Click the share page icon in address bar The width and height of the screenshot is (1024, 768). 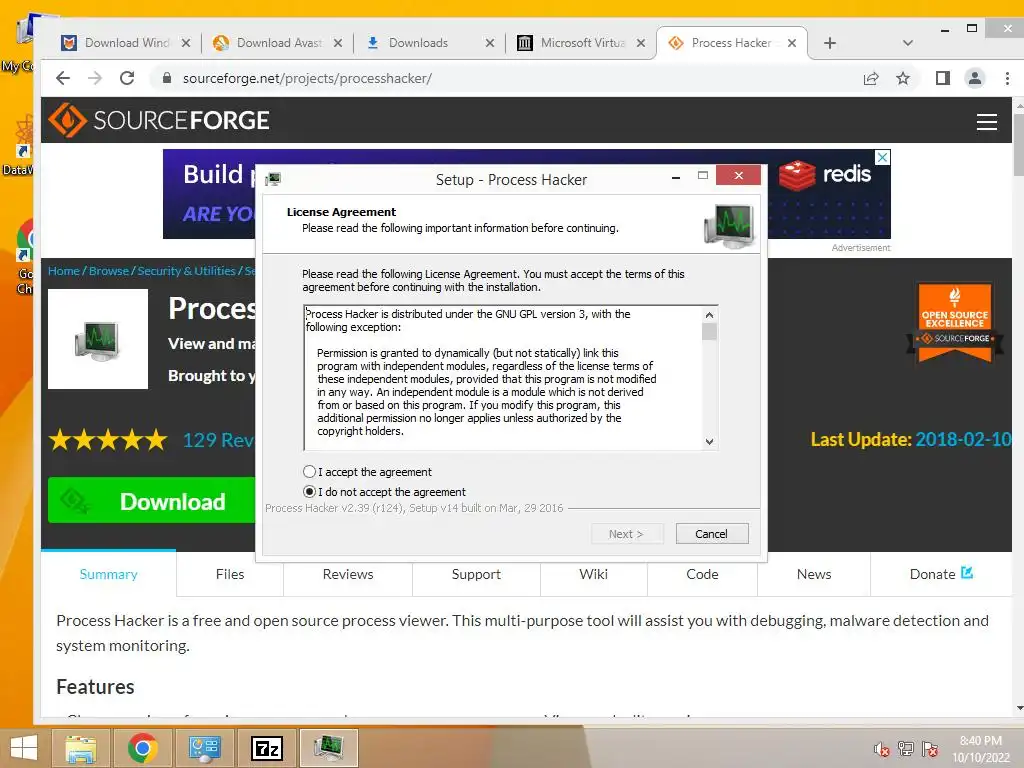pyautogui.click(x=871, y=78)
